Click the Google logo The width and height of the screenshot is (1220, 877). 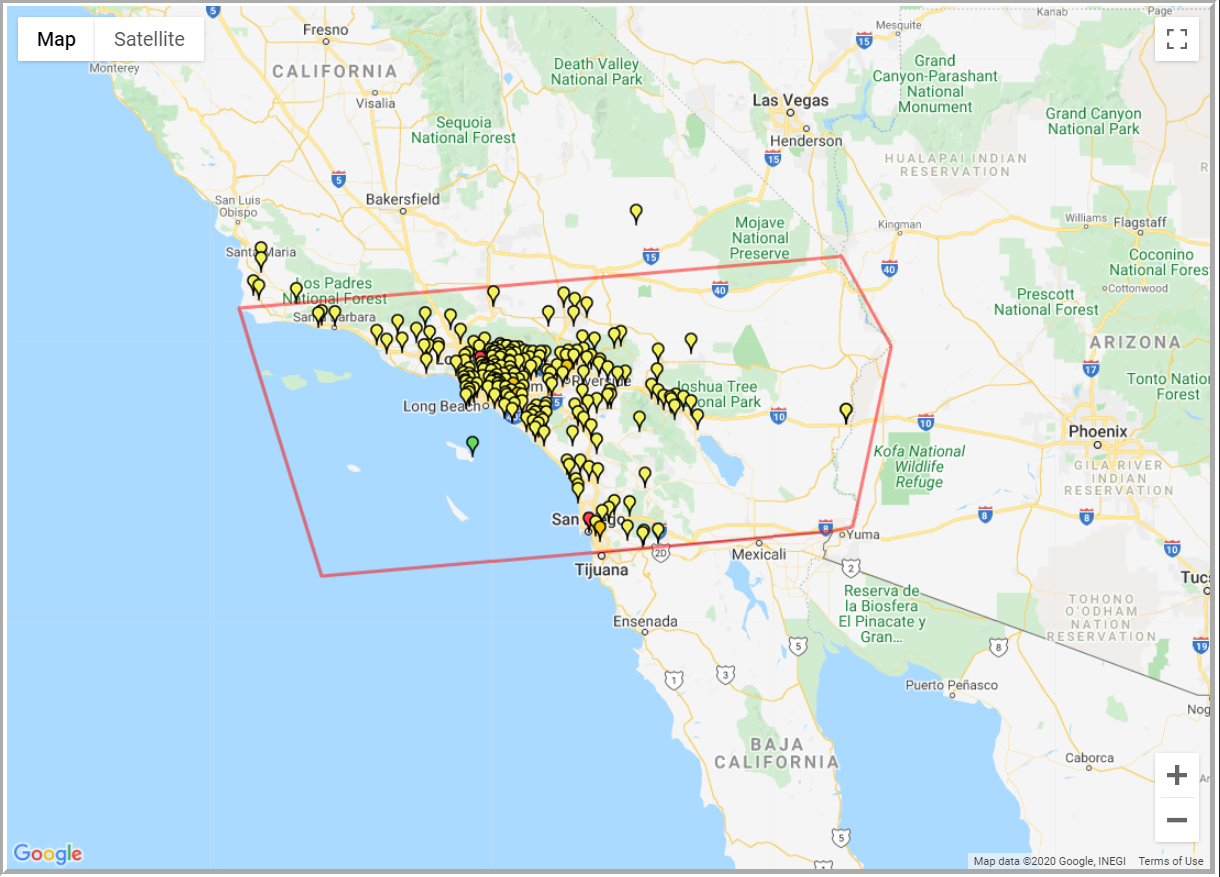click(x=48, y=853)
